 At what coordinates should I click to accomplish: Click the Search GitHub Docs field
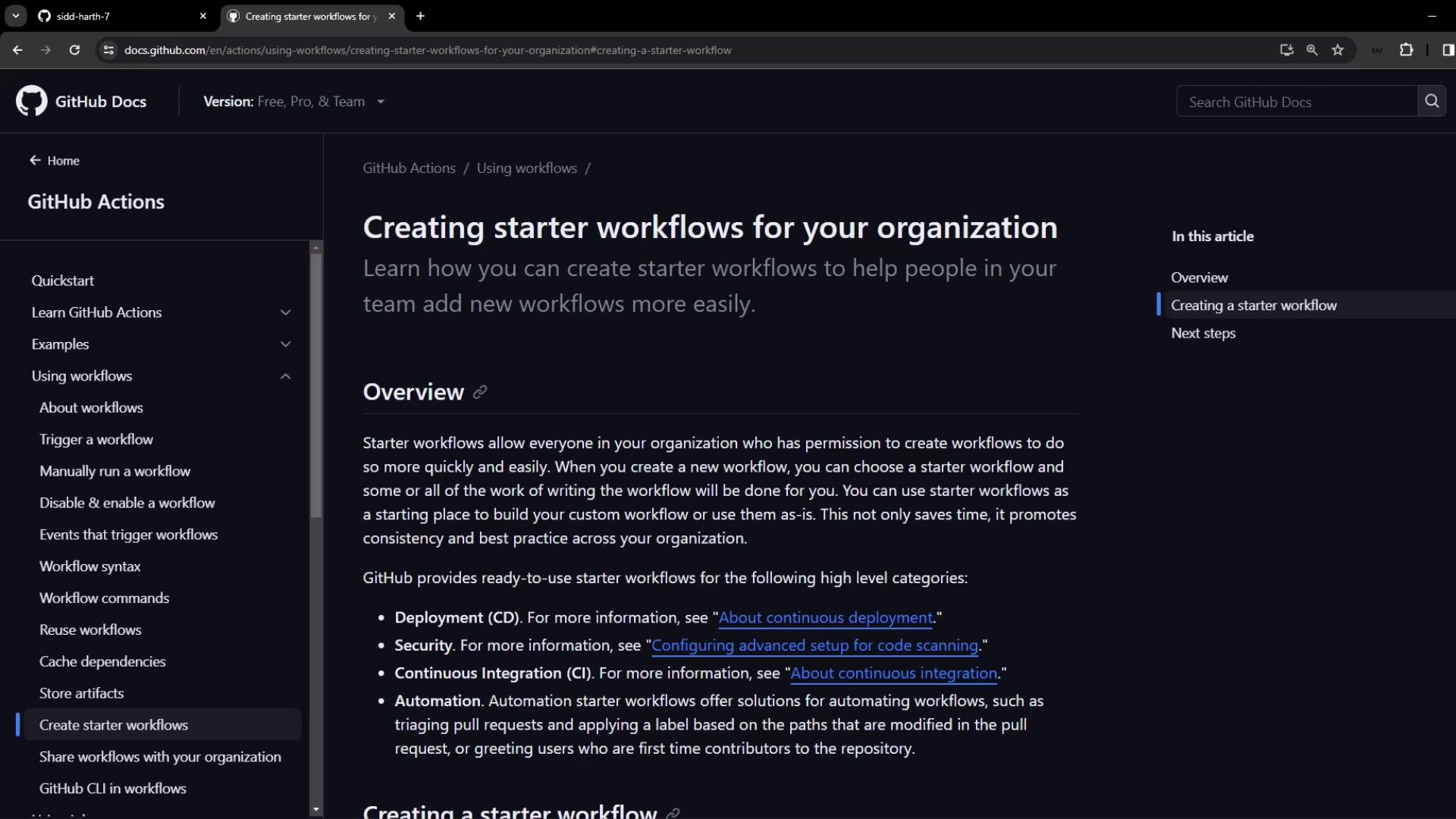pos(1297,102)
